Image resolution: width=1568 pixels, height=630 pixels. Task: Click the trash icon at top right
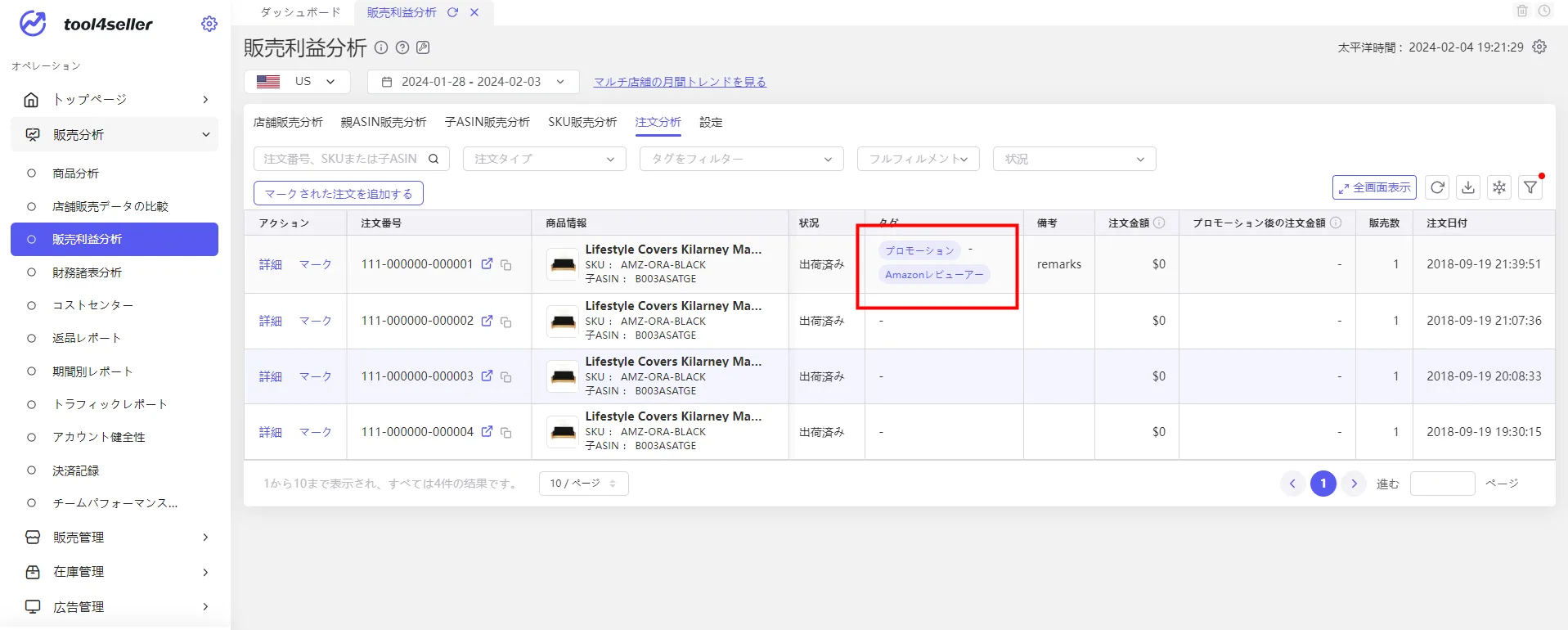point(1522,11)
